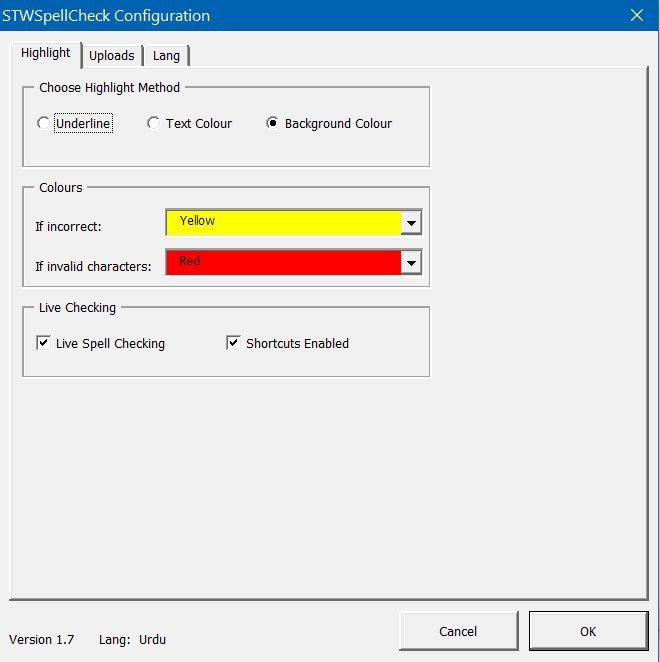Pick Background Colour as highlight method

[272, 124]
